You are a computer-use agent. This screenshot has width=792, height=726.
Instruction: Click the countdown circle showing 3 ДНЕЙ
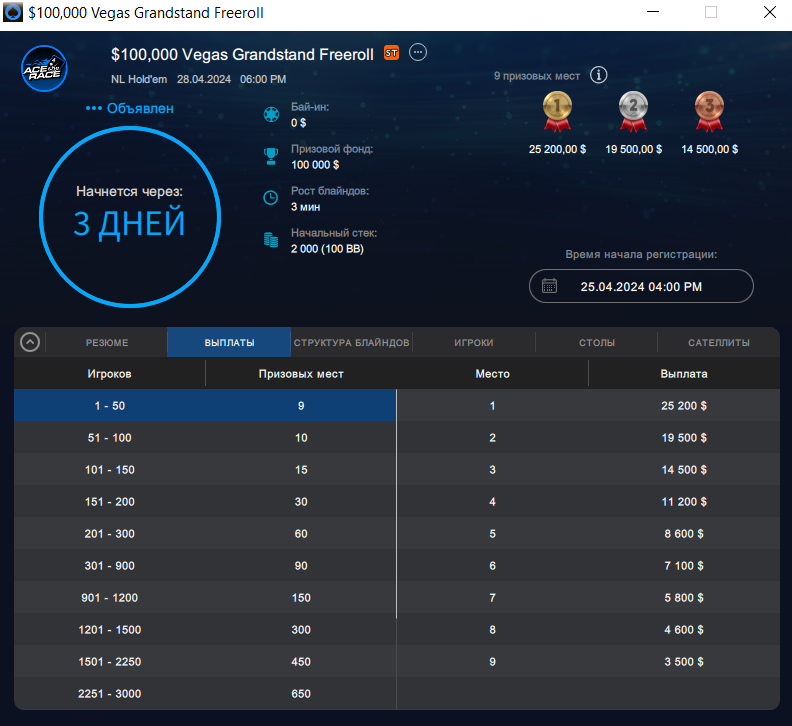(x=130, y=217)
